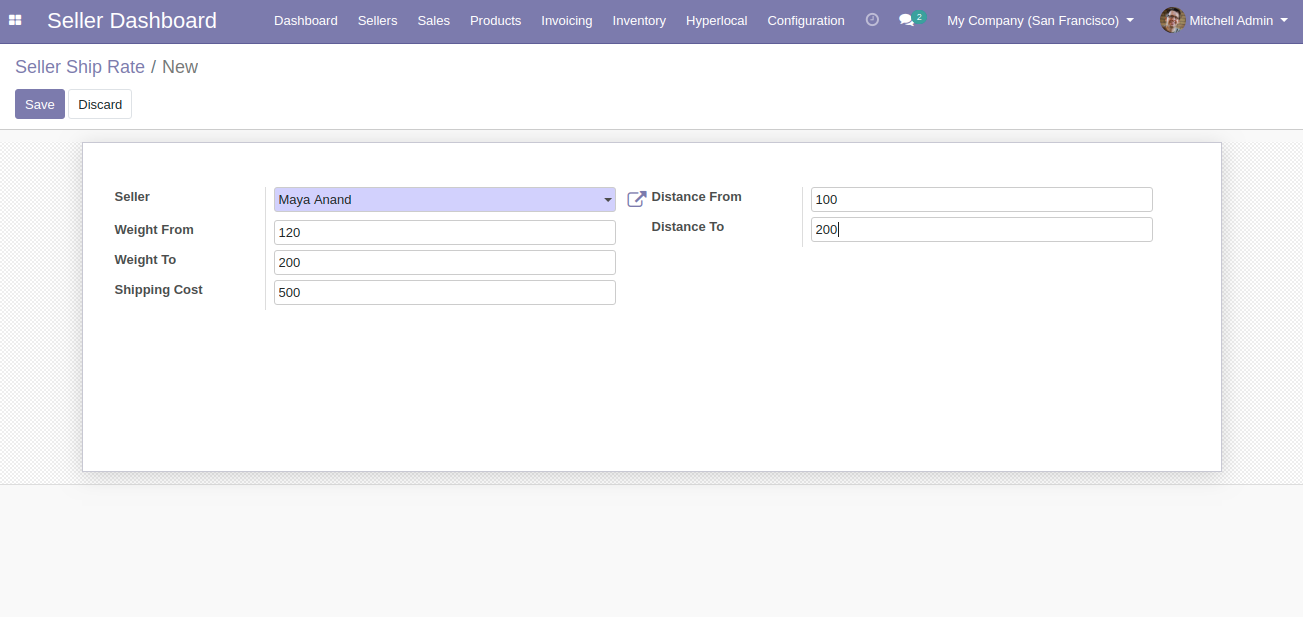Viewport: 1303px width, 617px height.
Task: Click the New breadcrumb text
Action: point(180,67)
